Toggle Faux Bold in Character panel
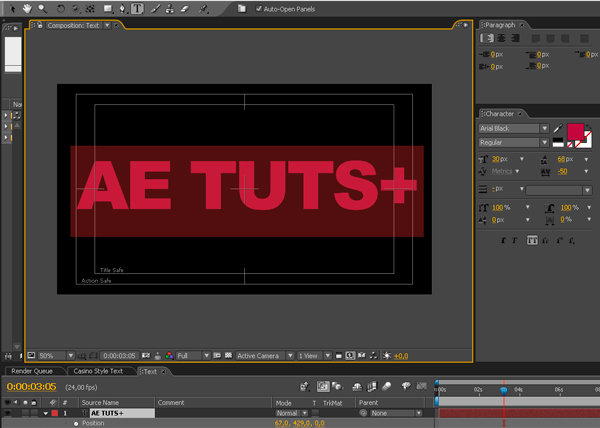The width and height of the screenshot is (600, 428). tap(503, 240)
